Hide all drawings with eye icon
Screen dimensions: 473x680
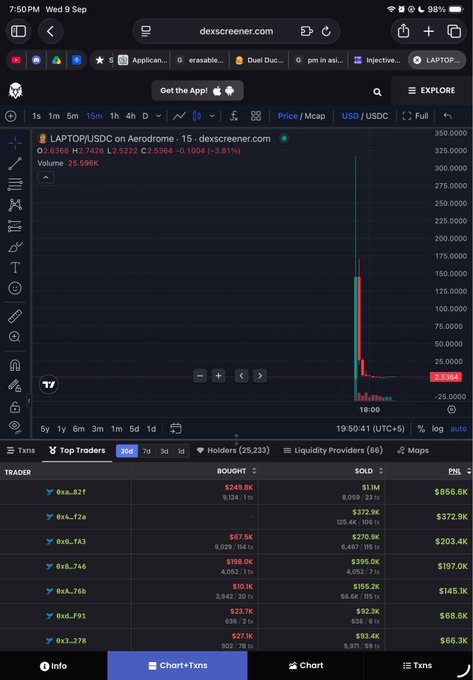[x=15, y=426]
